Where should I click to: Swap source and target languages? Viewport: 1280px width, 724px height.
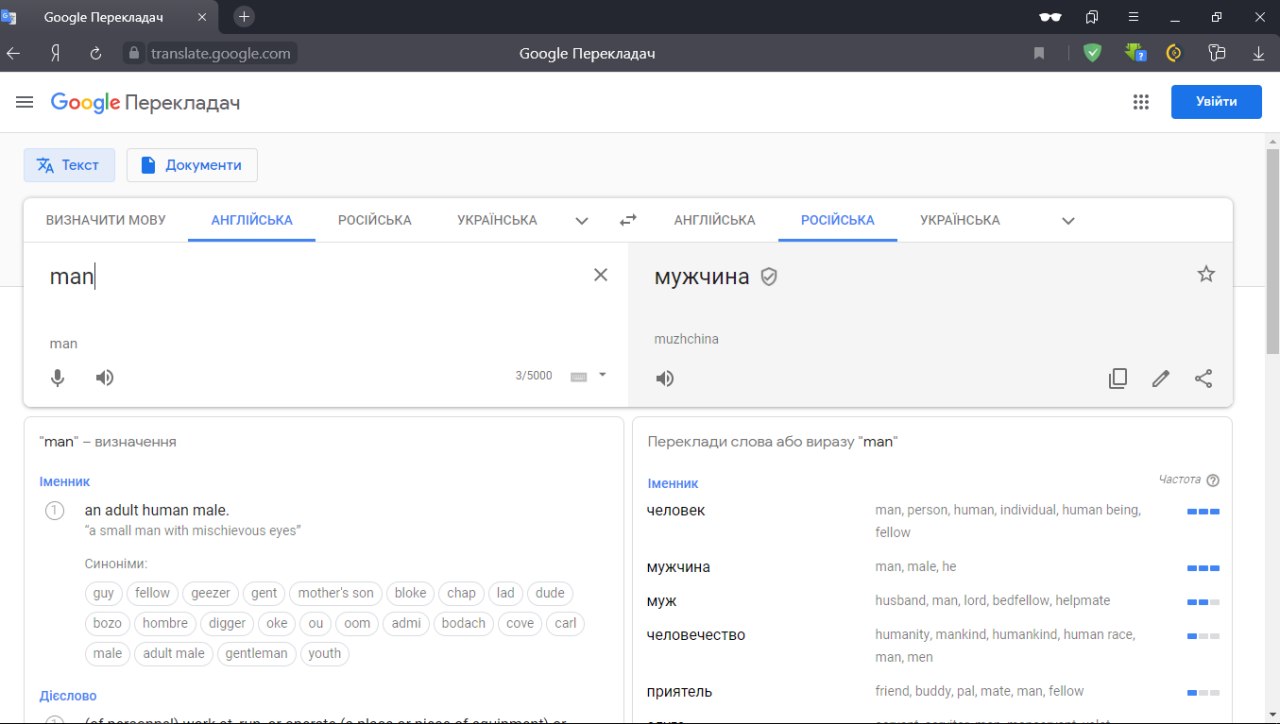628,220
